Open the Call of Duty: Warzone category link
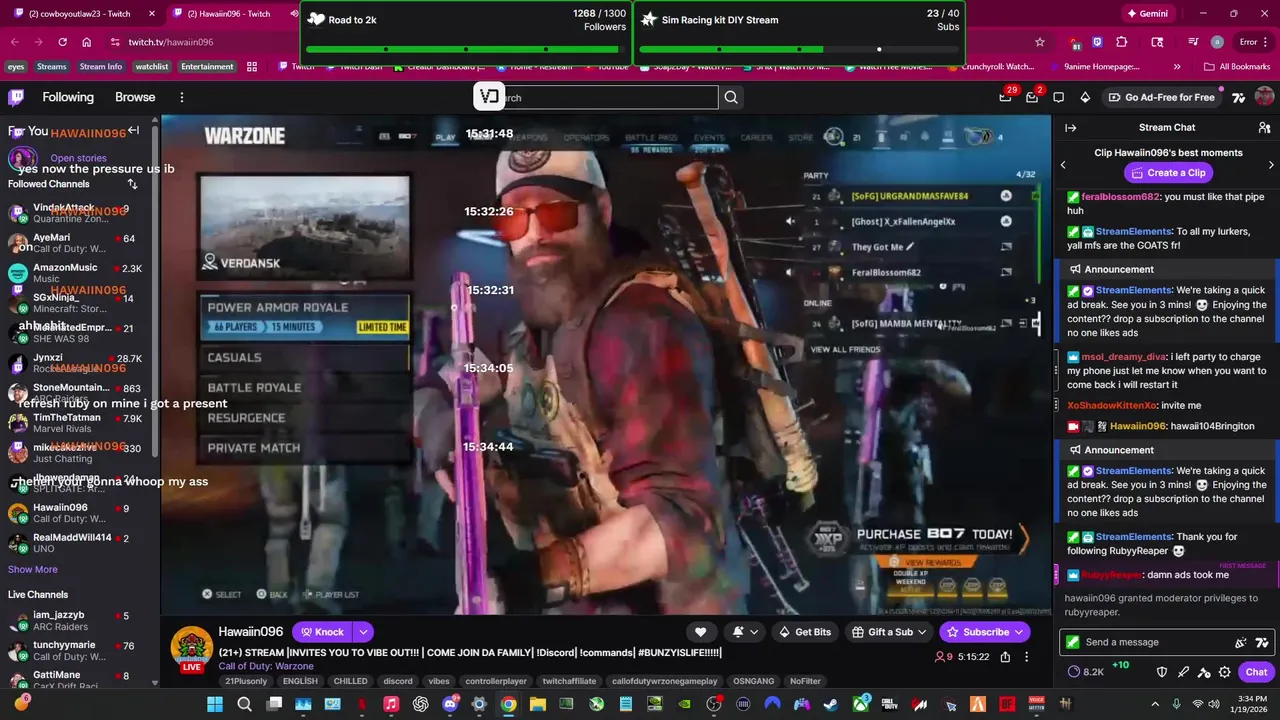The image size is (1280, 720). (266, 666)
